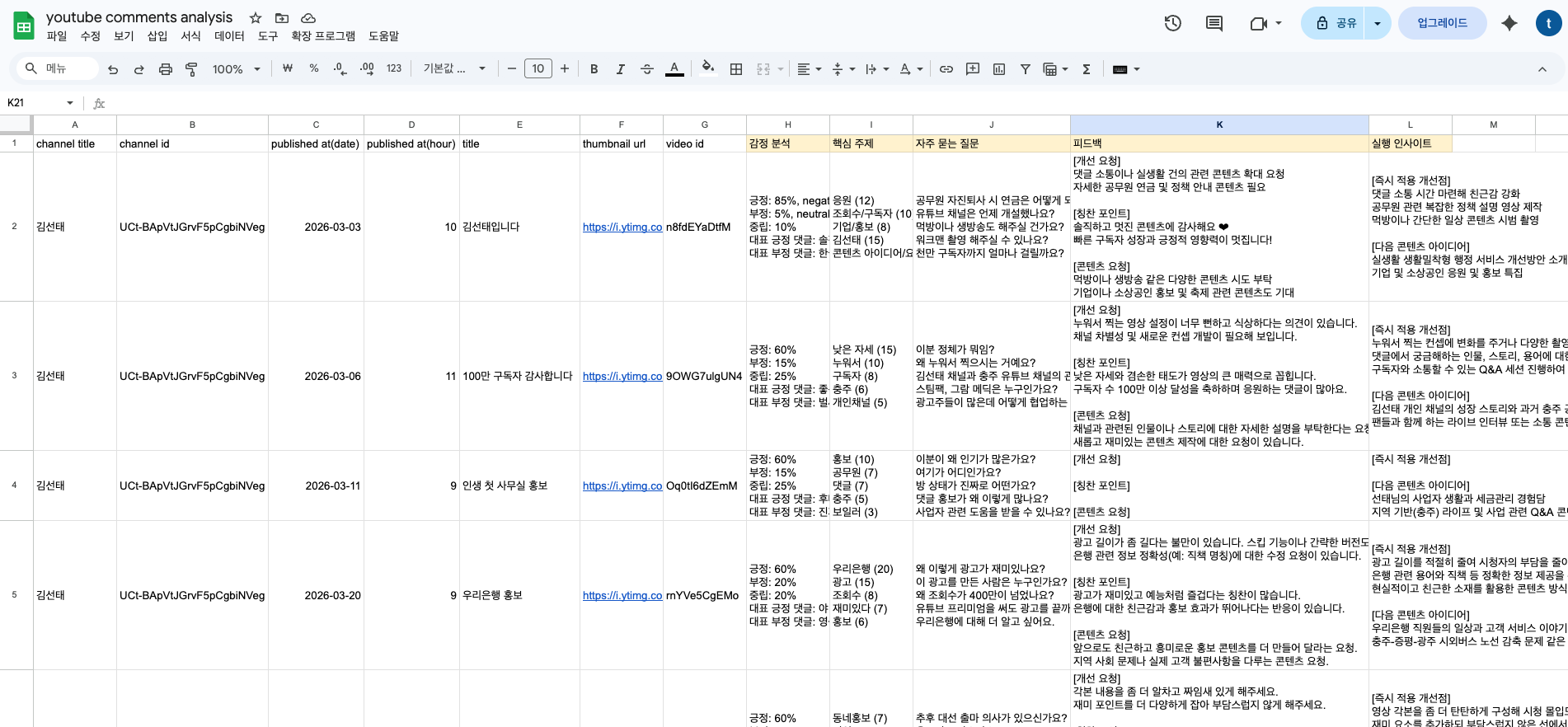1568x727 pixels.
Task: Print the spreadsheet
Action: pyautogui.click(x=166, y=69)
